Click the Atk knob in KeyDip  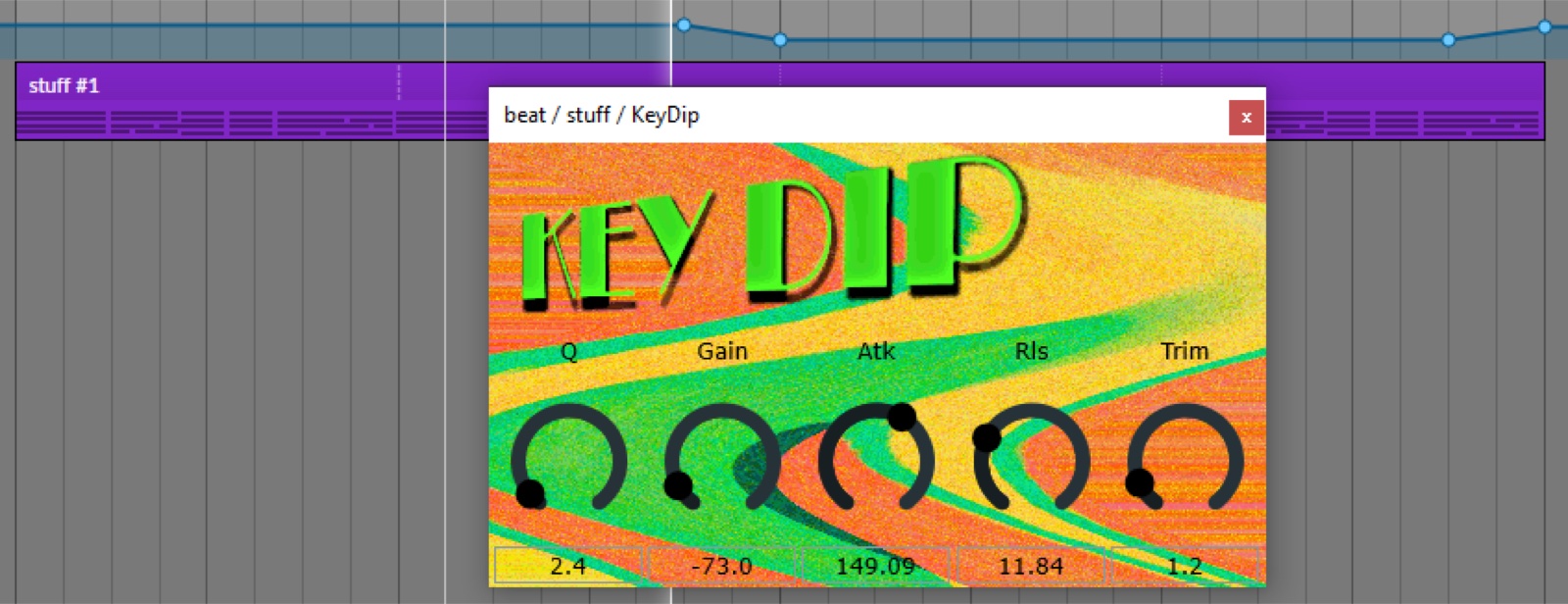(x=876, y=457)
